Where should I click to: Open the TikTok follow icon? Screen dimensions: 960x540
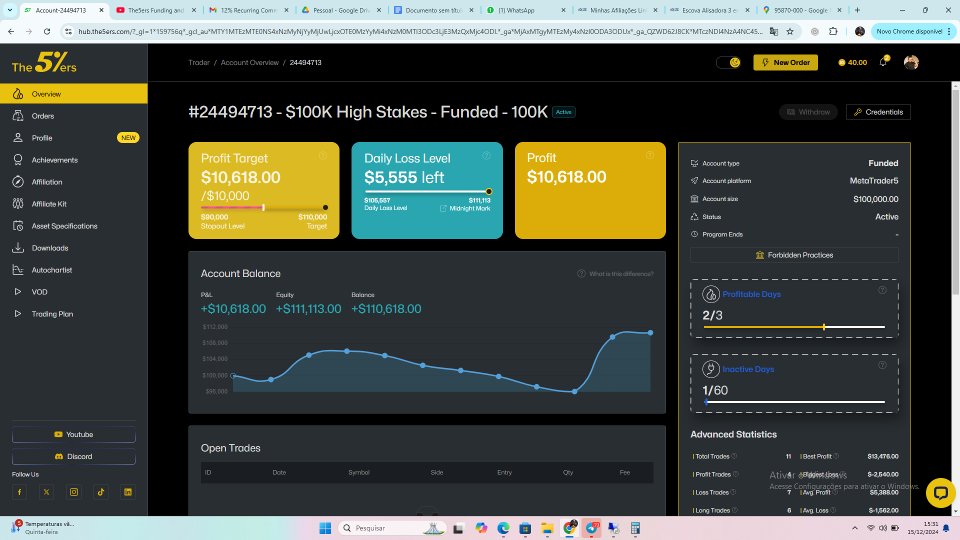pos(101,492)
